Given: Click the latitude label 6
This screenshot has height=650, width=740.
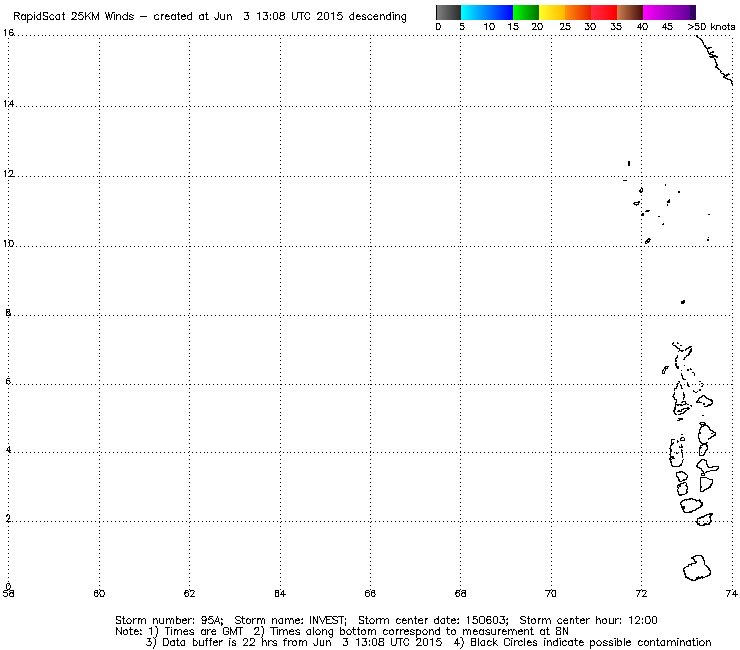Looking at the screenshot, I should 8,381.
